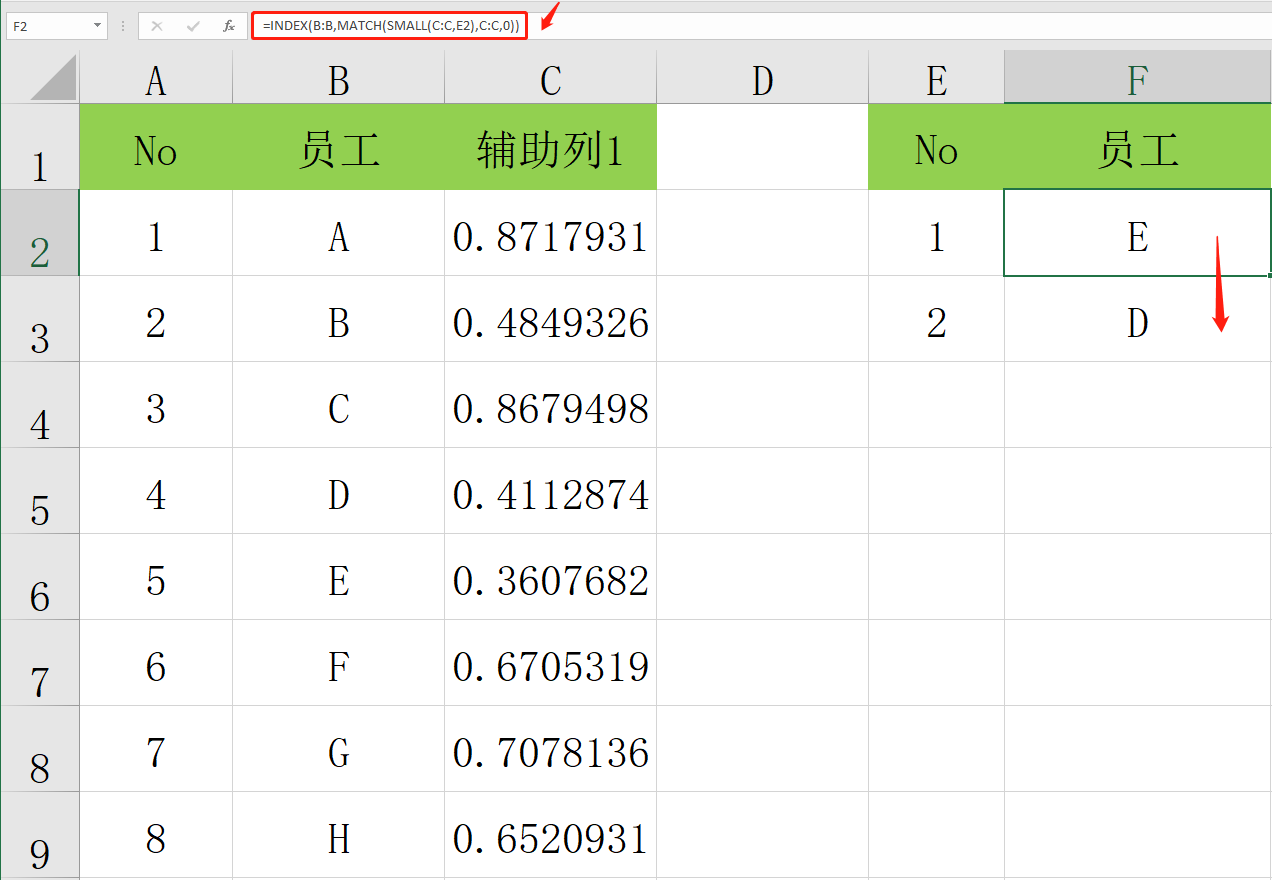Click the green '员工' header in column B

[339, 147]
